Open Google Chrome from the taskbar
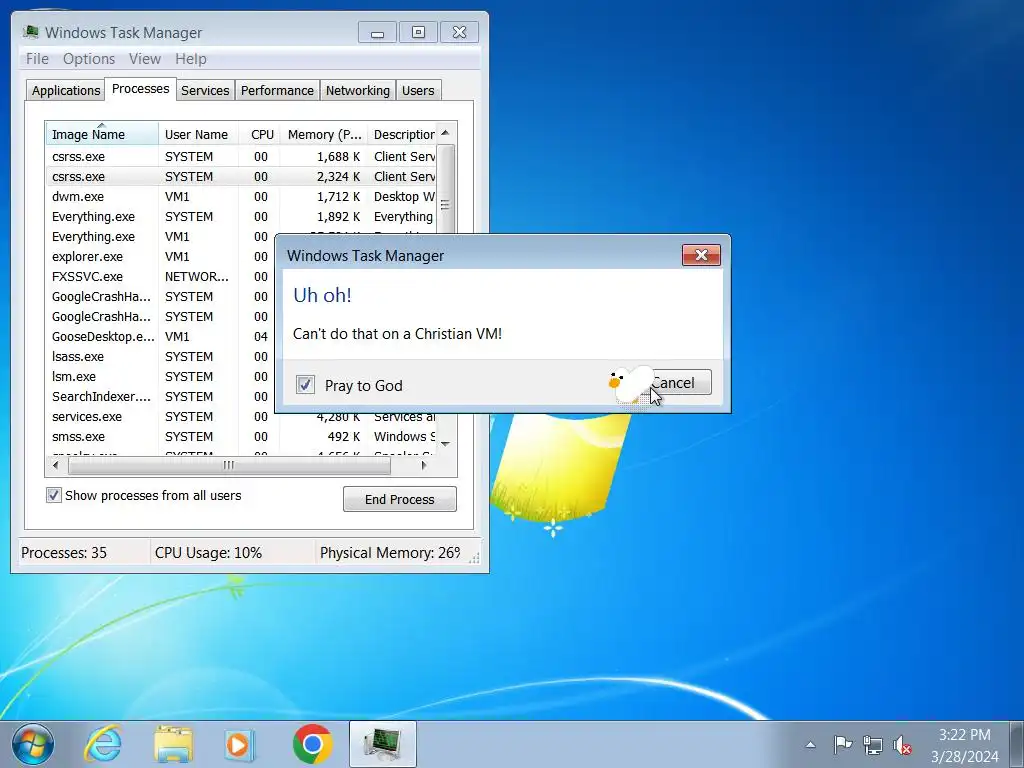Viewport: 1024px width, 768px height. pos(312,744)
